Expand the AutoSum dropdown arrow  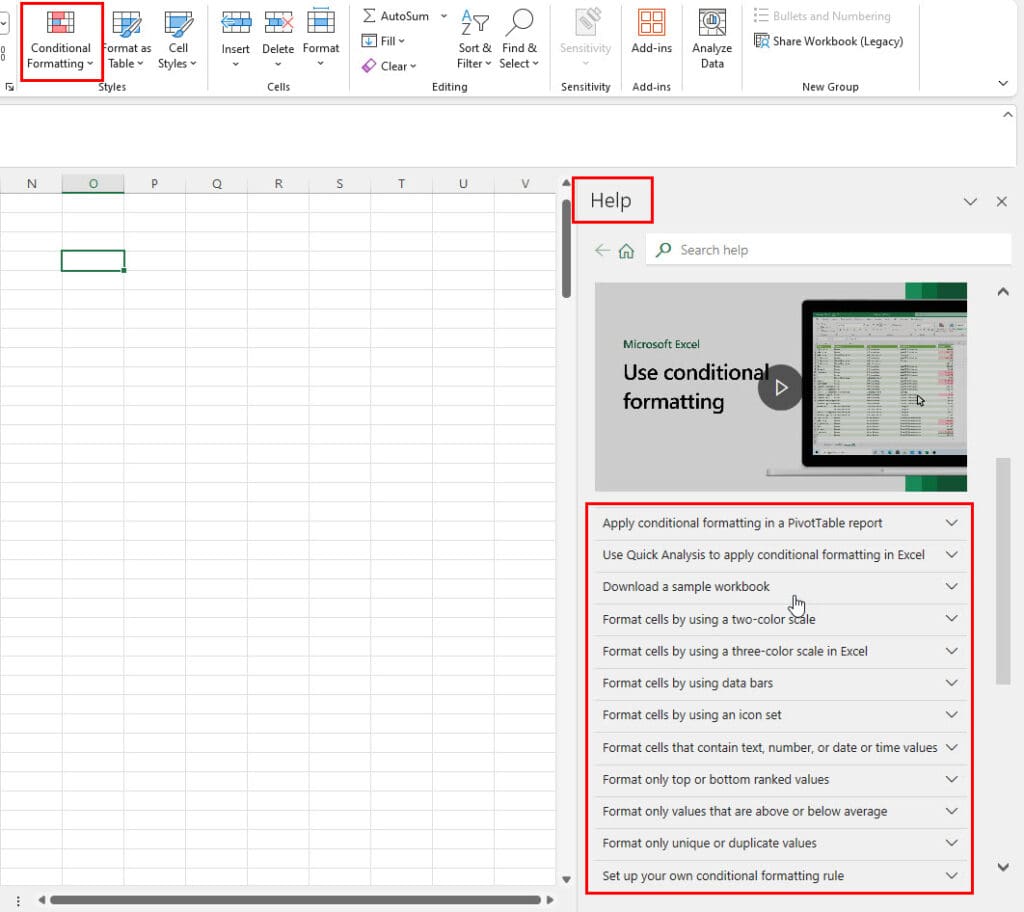[x=444, y=16]
